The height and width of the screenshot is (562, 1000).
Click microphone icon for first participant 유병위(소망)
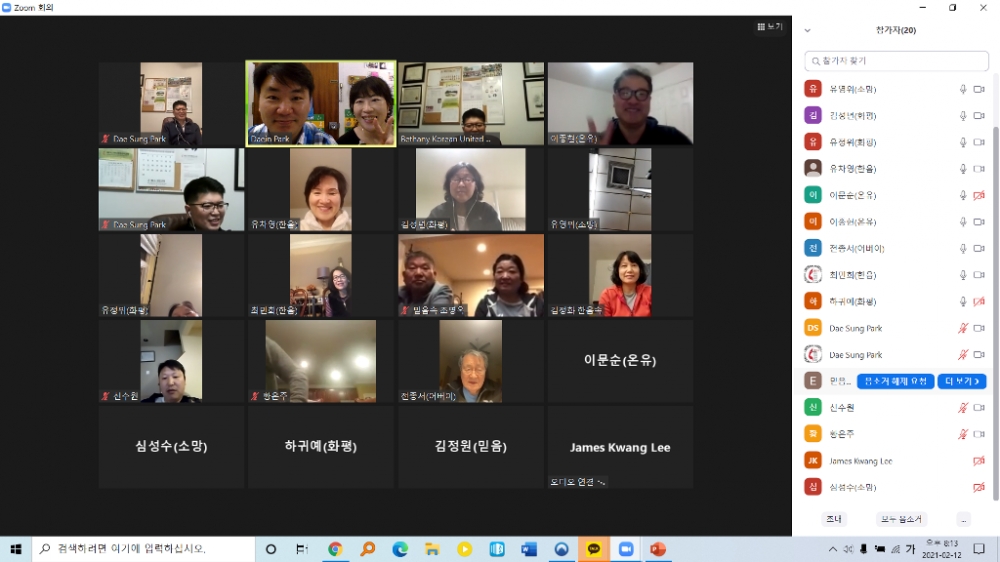(x=963, y=89)
